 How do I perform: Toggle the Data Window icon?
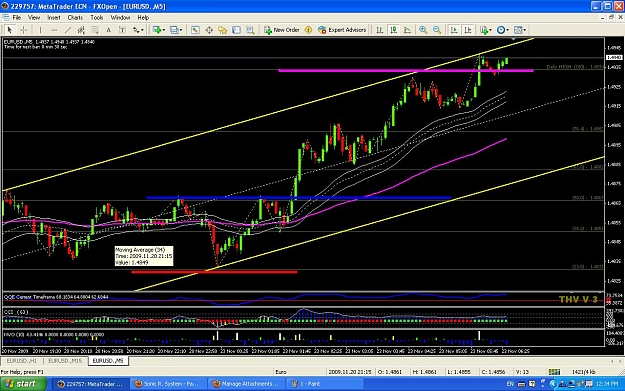(x=209, y=30)
